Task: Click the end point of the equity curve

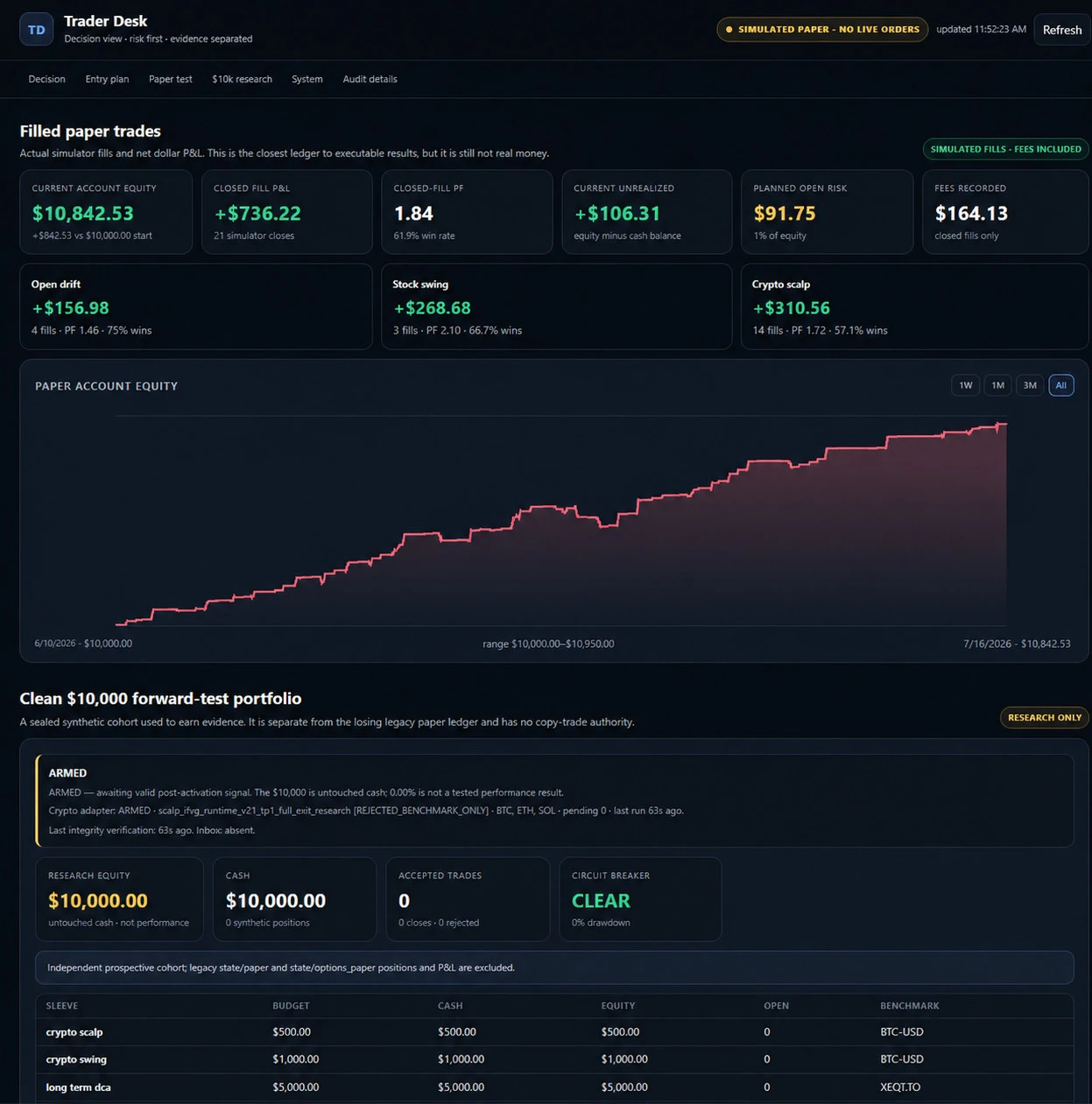Action: (1005, 424)
